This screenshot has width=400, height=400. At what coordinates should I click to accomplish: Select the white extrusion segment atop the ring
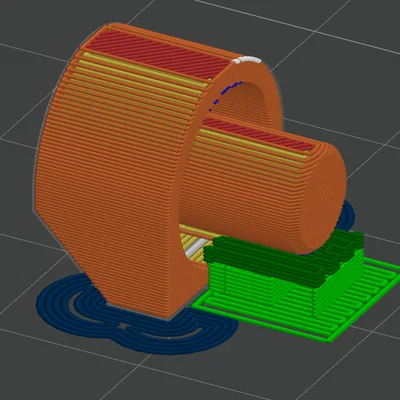[x=247, y=60]
